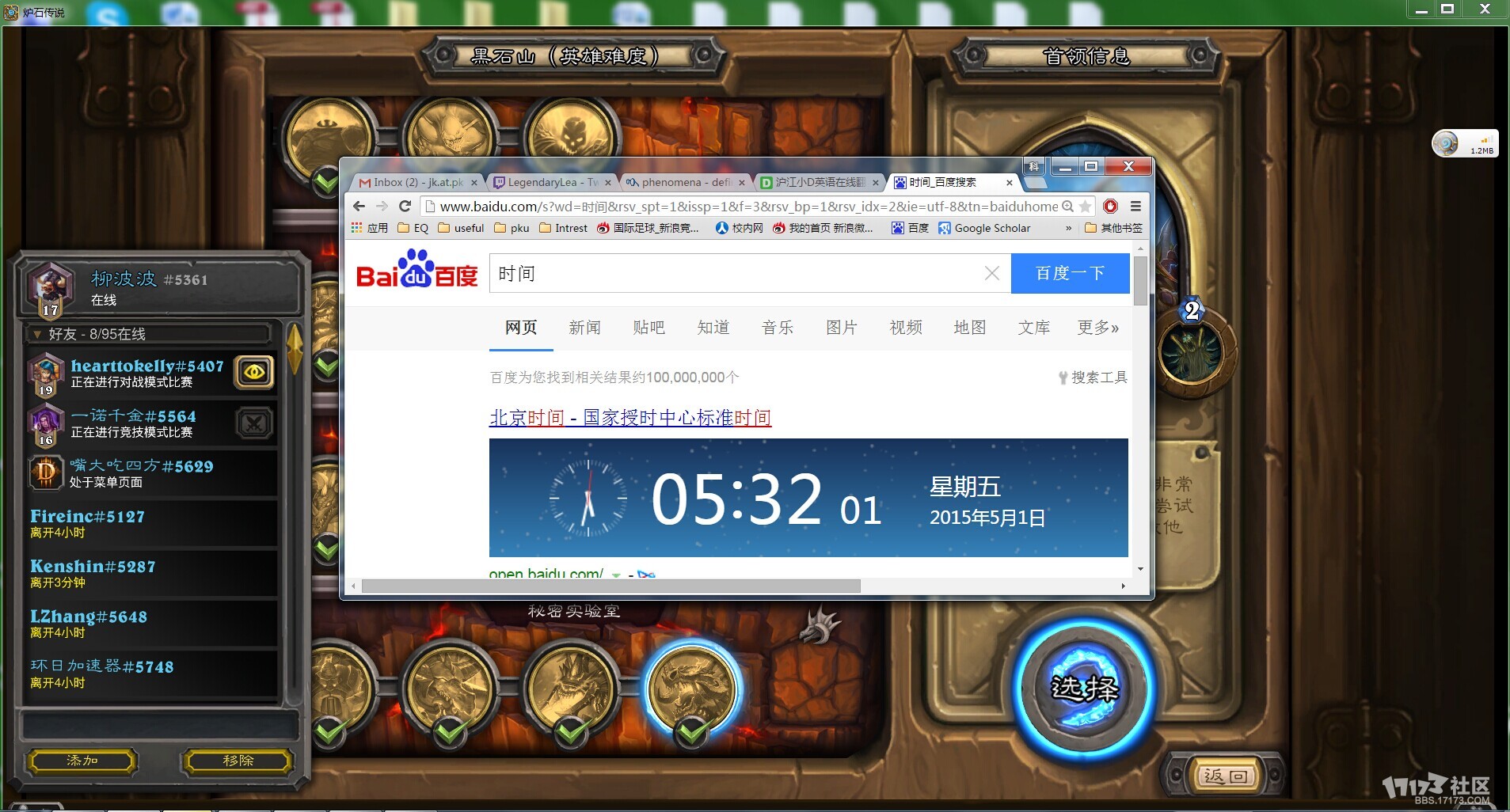Bookmark page with the star icon
This screenshot has width=1510, height=812.
point(1085,206)
